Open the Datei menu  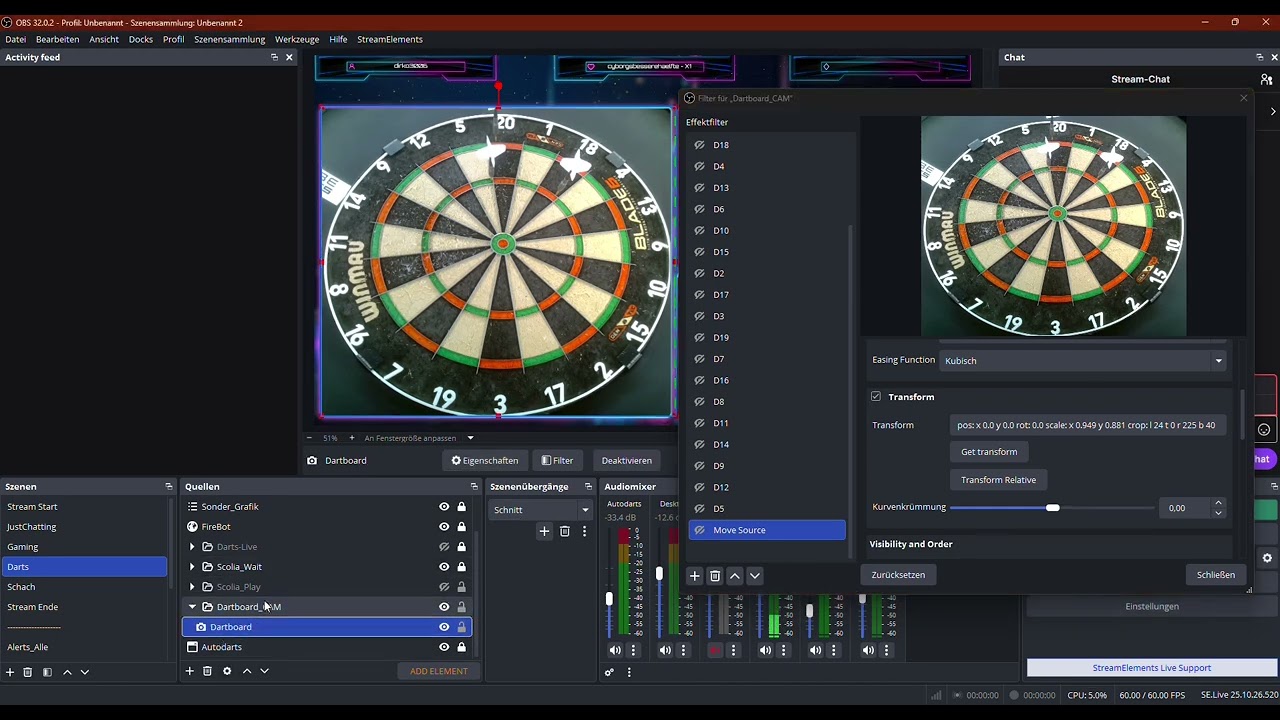click(x=16, y=39)
